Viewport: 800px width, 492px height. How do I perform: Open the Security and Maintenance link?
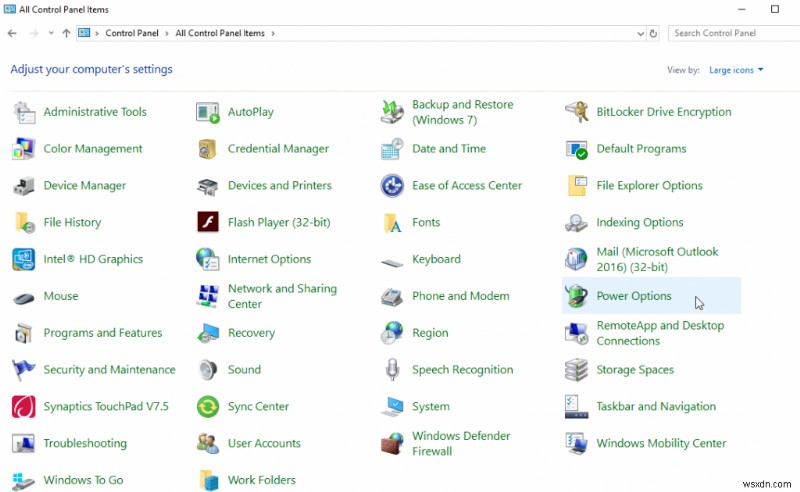pos(109,370)
